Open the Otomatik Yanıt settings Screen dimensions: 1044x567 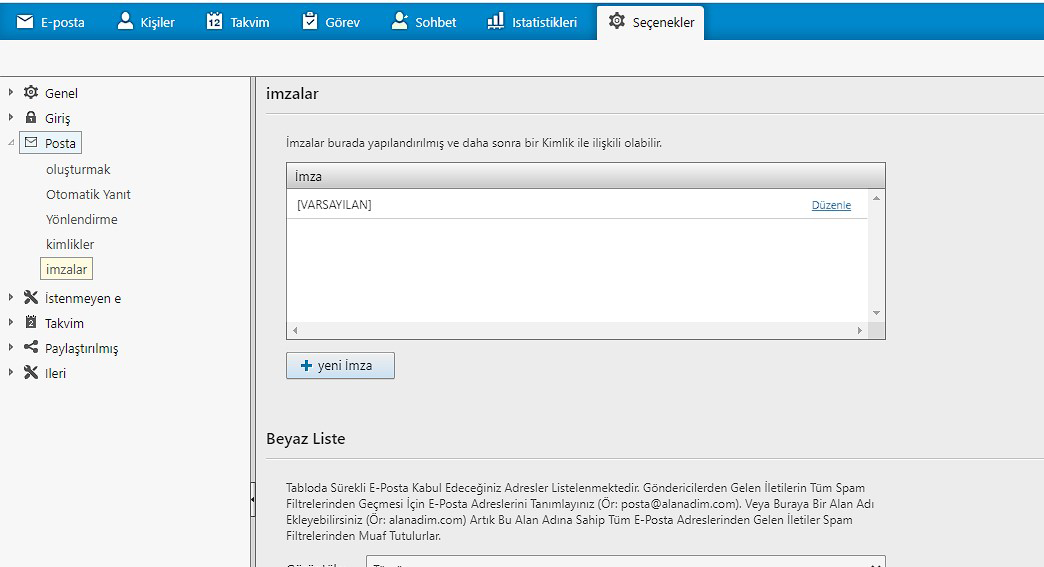[88, 194]
